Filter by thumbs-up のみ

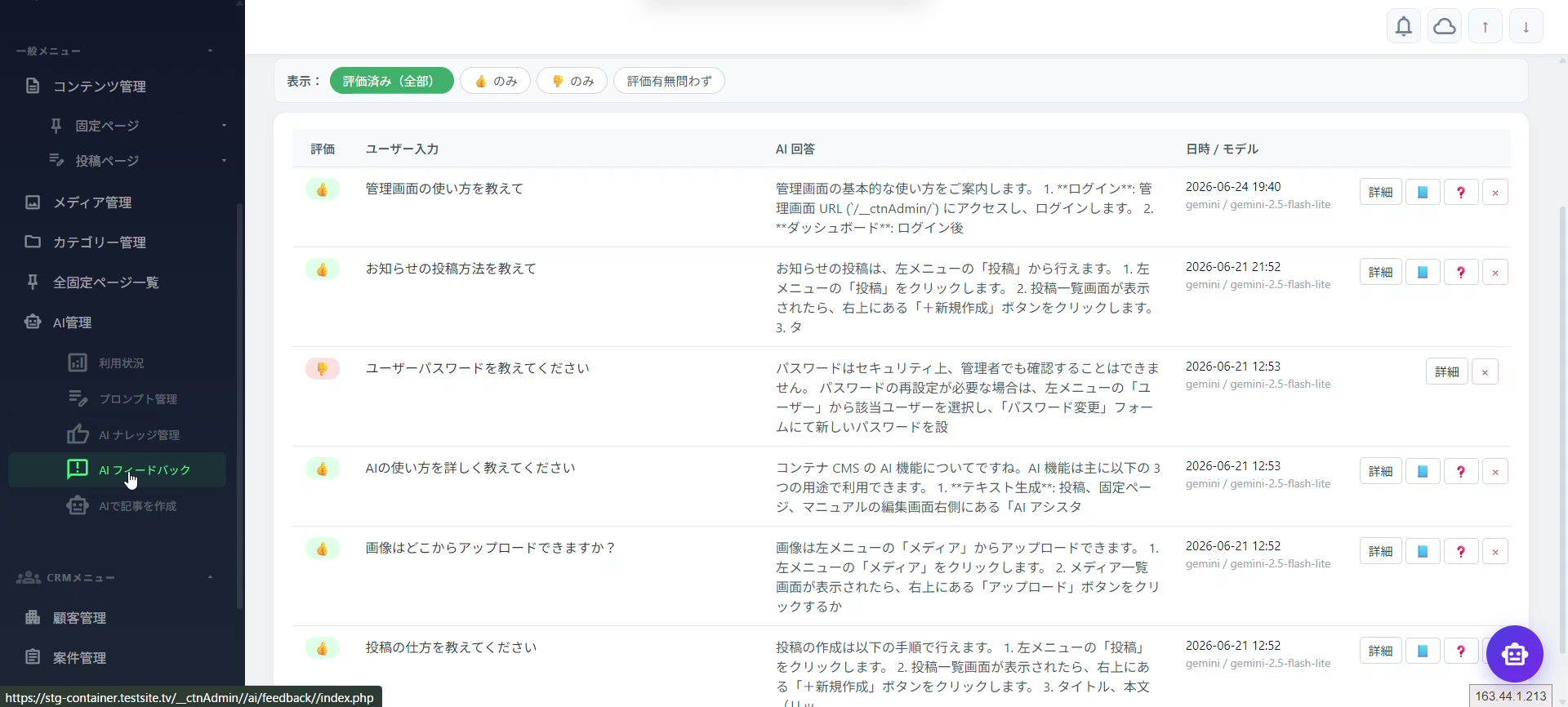495,81
